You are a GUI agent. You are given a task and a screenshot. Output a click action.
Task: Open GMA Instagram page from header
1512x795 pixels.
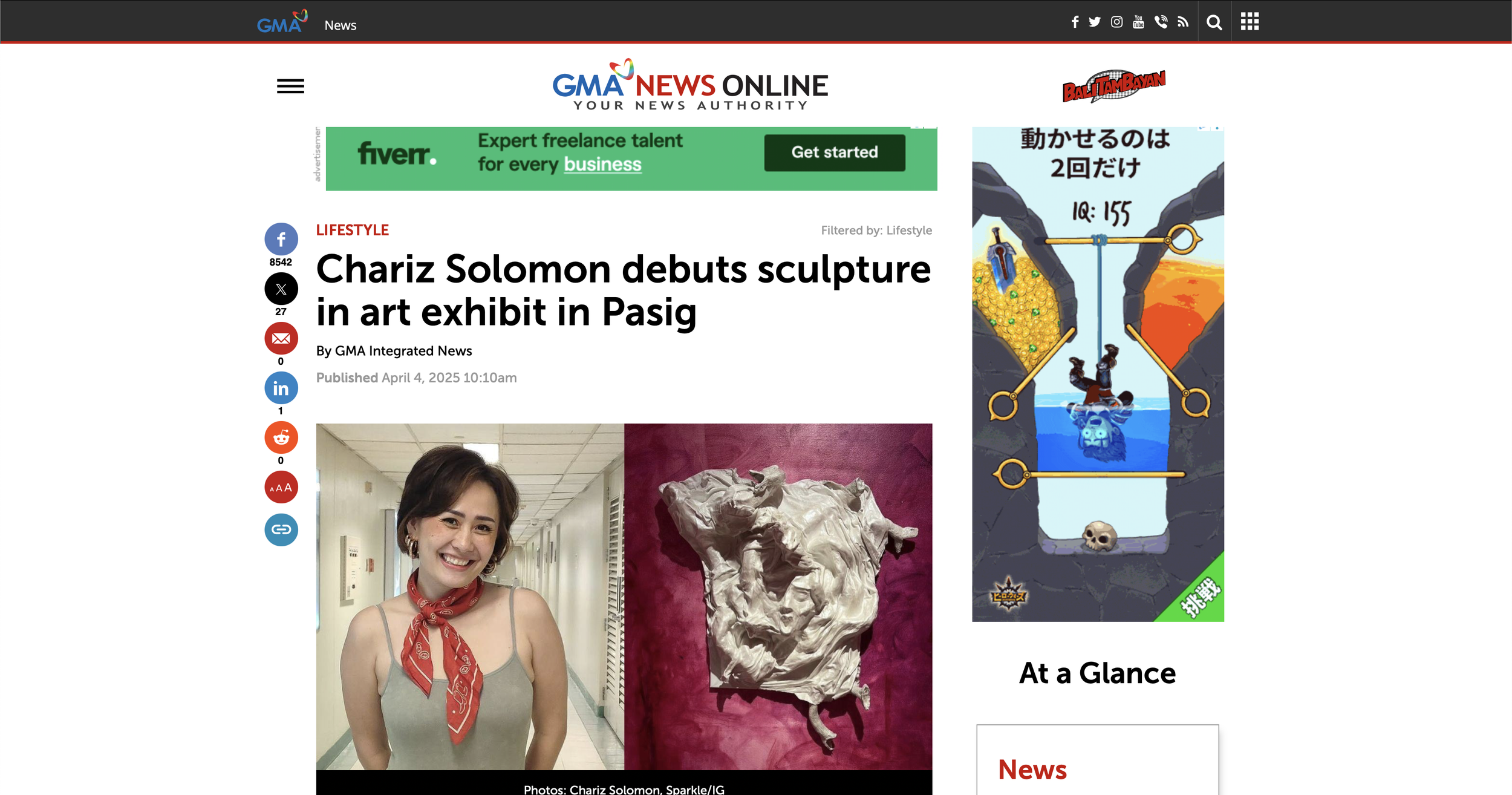coord(1116,22)
